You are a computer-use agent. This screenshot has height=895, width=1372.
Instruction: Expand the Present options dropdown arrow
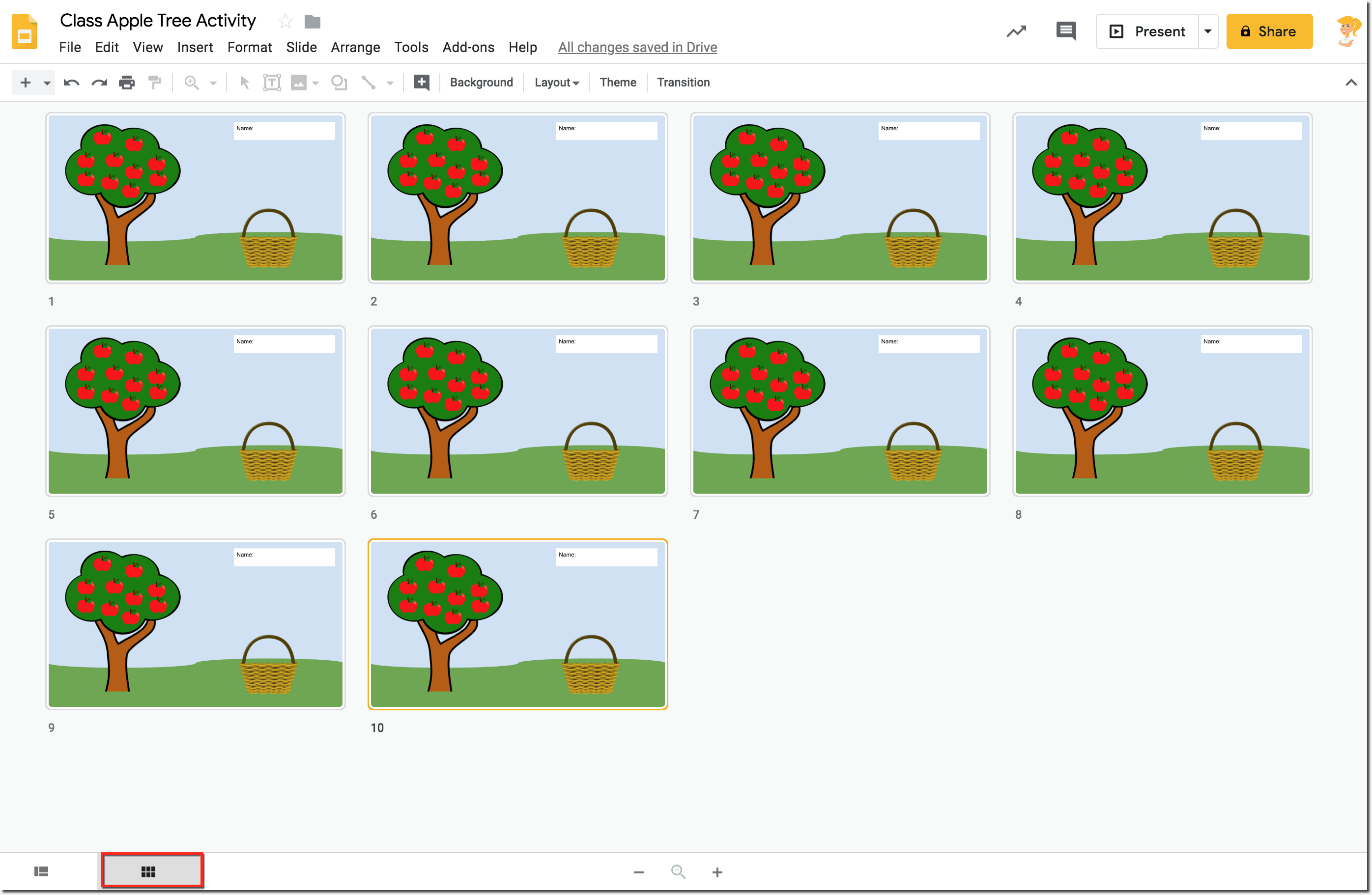[x=1208, y=31]
